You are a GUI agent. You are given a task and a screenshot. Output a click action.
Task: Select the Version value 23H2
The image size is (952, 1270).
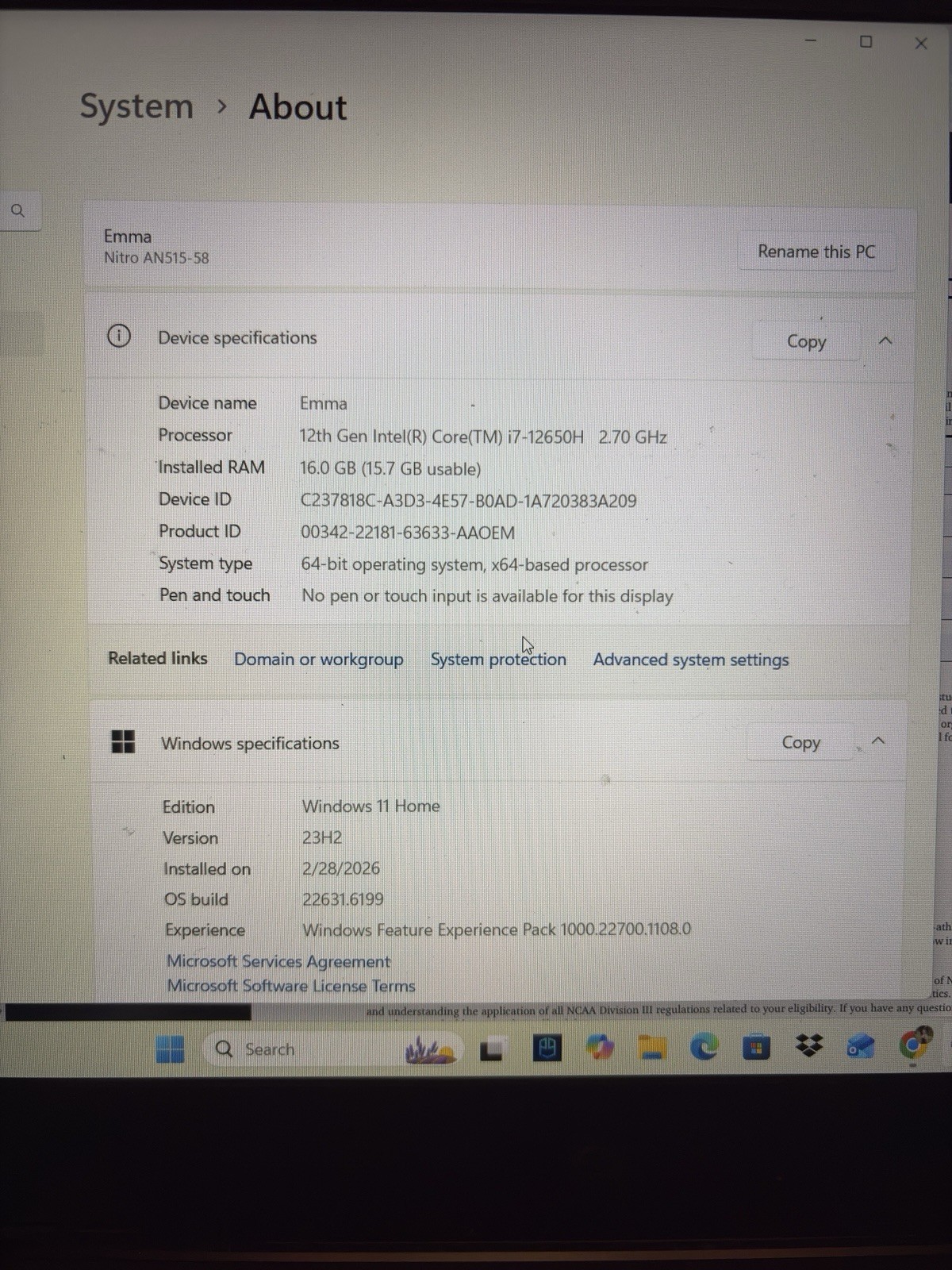[321, 837]
